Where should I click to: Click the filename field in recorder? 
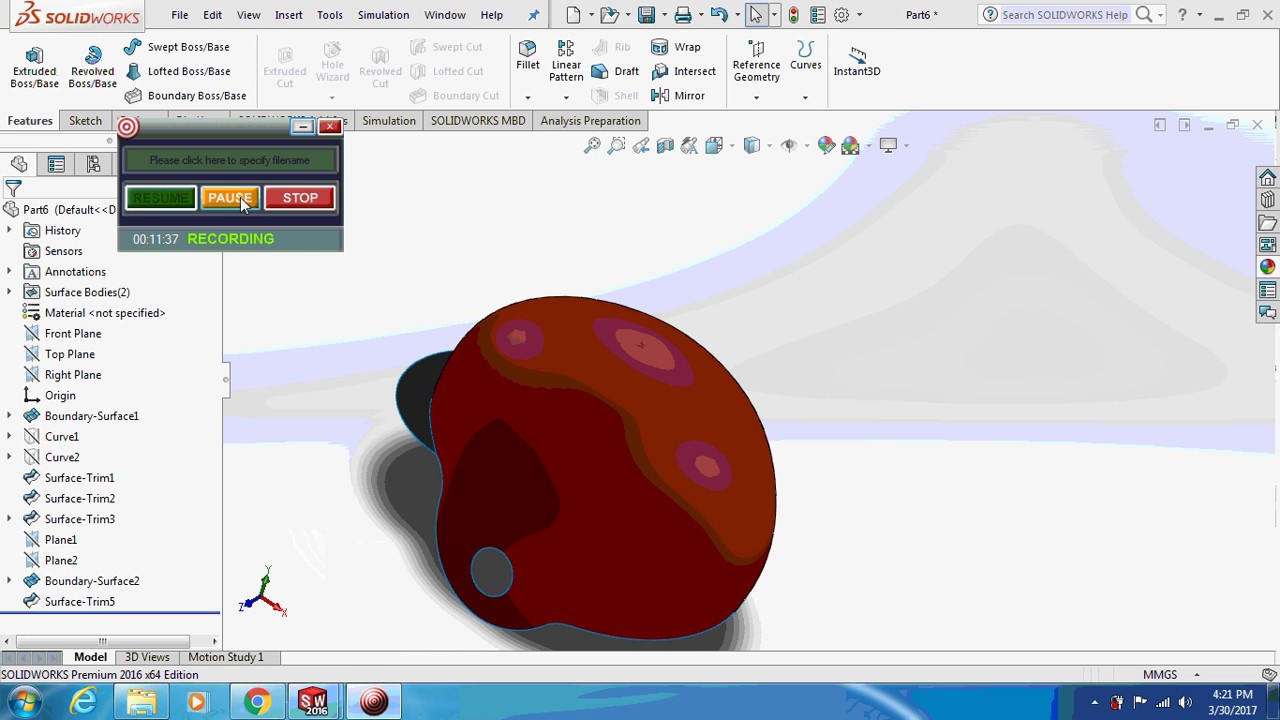(230, 160)
